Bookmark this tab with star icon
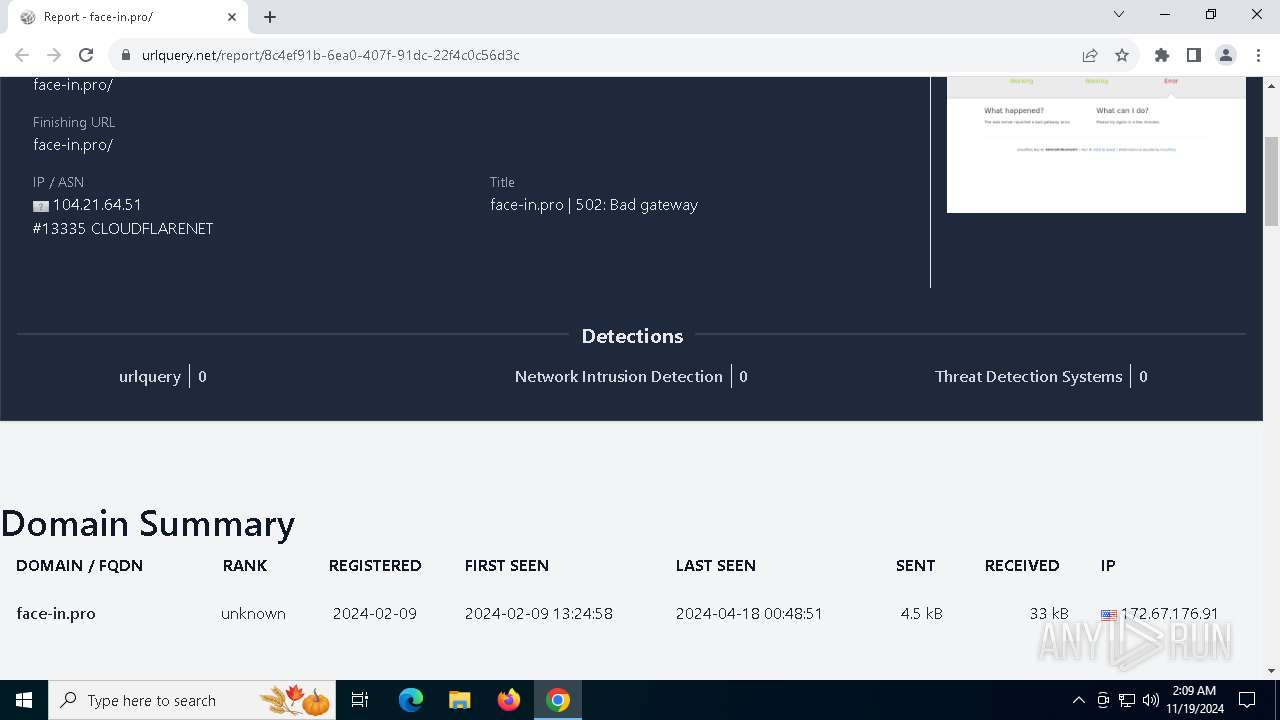The width and height of the screenshot is (1280, 720). coord(1122,55)
